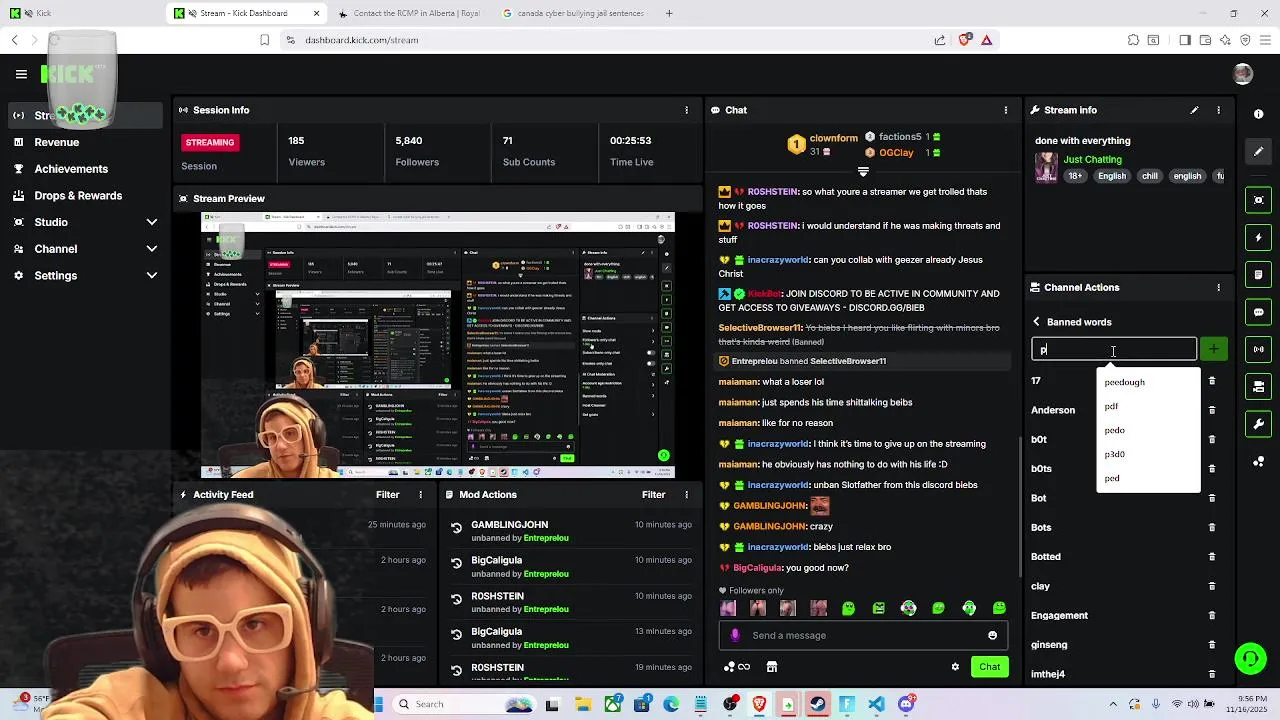Open the user profile avatar at top right
The width and height of the screenshot is (1280, 720).
[1243, 74]
